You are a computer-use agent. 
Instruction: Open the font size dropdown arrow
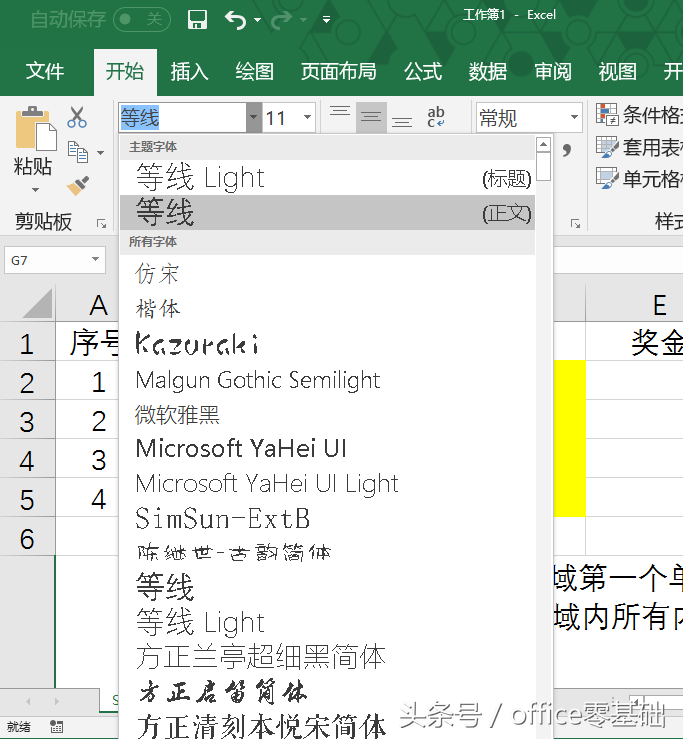(308, 117)
